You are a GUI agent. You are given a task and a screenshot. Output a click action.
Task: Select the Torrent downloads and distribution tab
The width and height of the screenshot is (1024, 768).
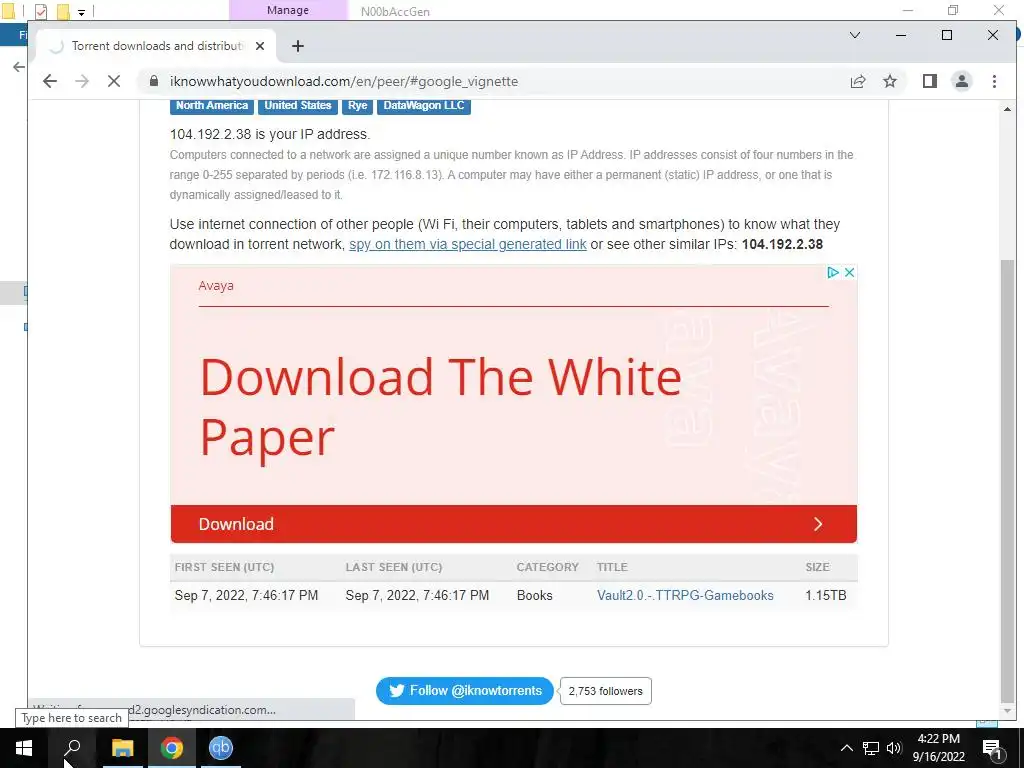click(156, 46)
